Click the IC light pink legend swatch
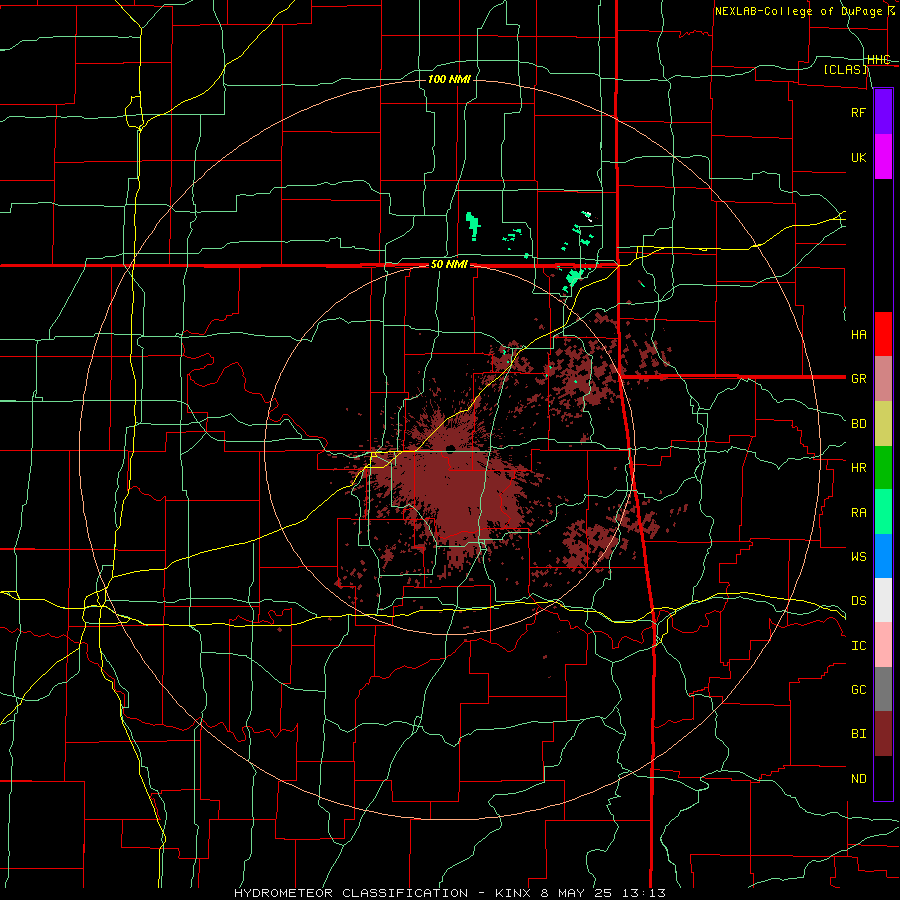Image resolution: width=900 pixels, height=900 pixels. [x=883, y=645]
